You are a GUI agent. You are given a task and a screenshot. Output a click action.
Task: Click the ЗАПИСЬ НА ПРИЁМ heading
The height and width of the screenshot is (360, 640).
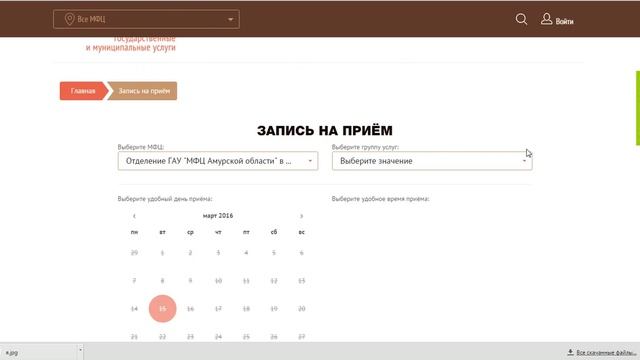pyautogui.click(x=325, y=131)
